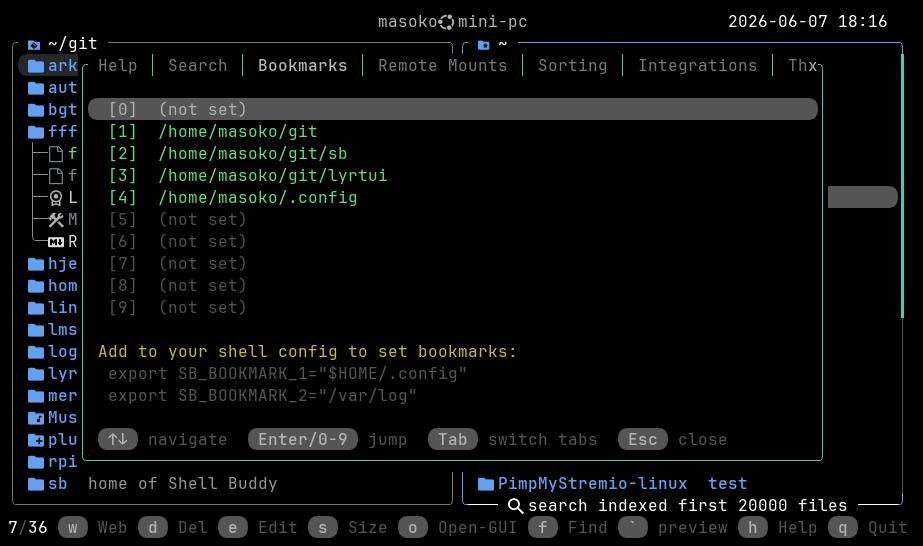Click the license certificate file icon

[56, 198]
